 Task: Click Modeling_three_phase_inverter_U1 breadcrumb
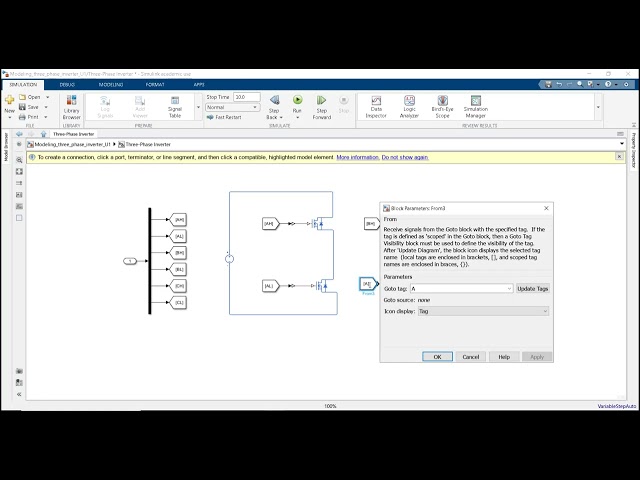[72, 144]
